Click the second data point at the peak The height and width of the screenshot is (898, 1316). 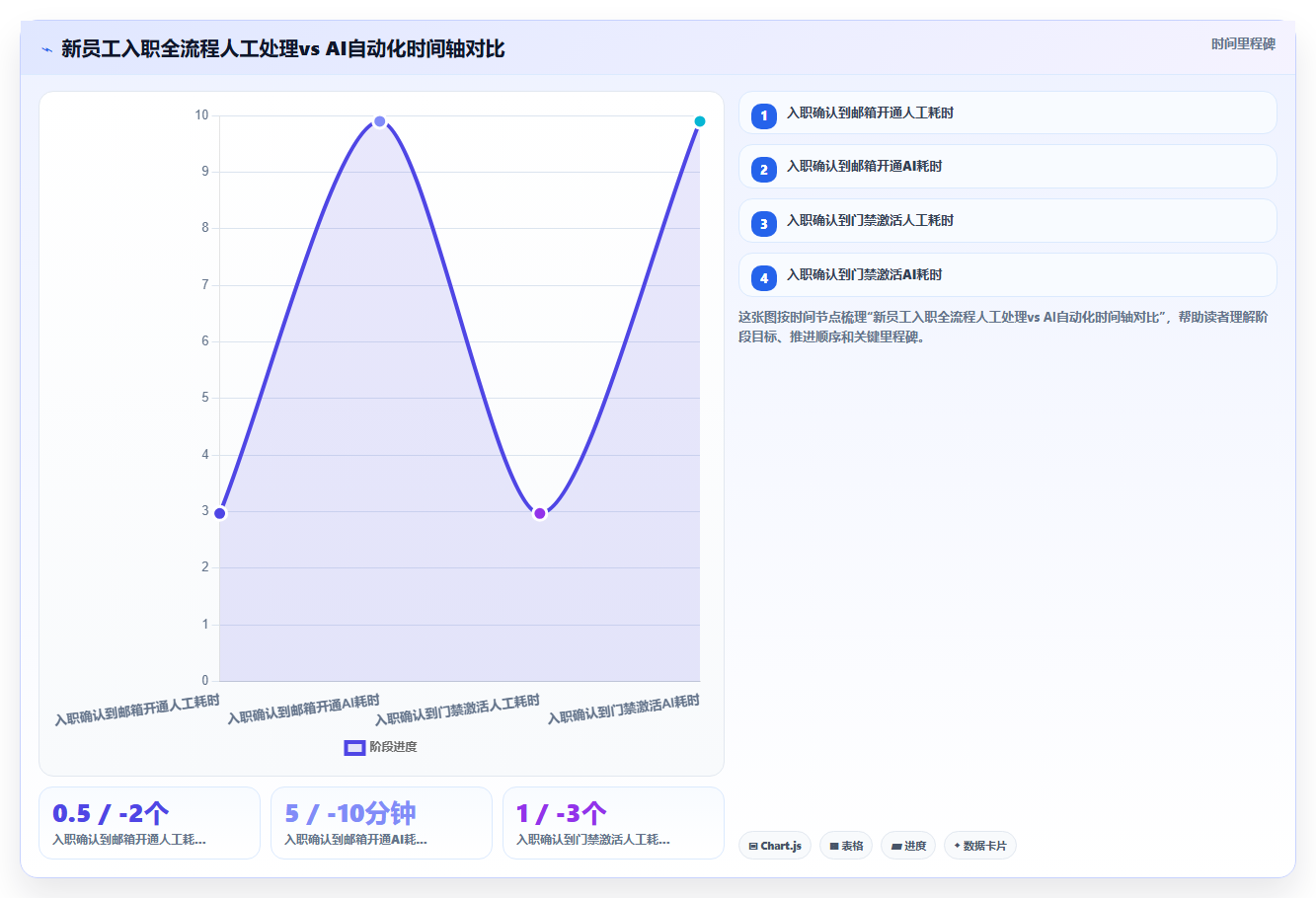379,121
